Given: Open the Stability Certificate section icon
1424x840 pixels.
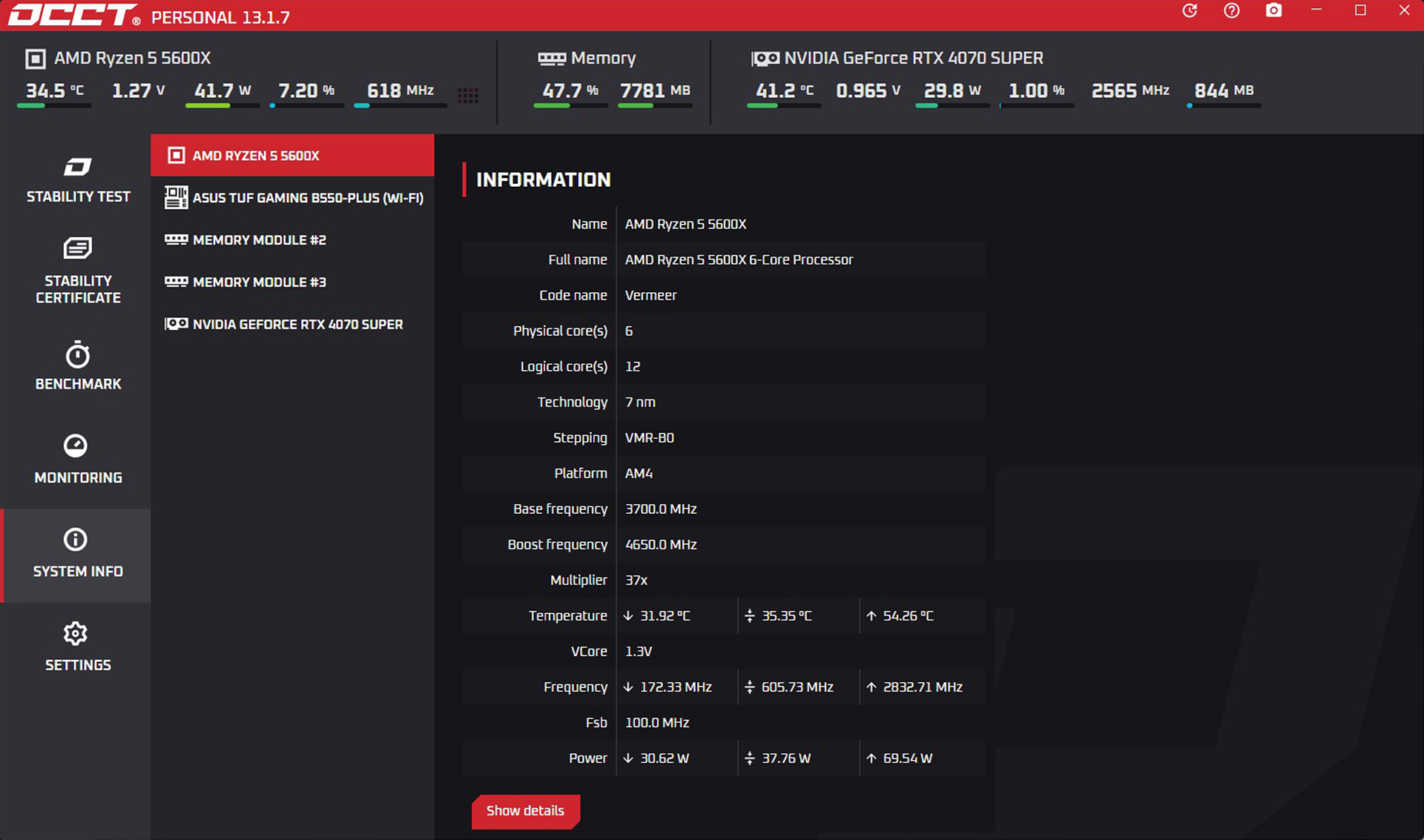Looking at the screenshot, I should coord(77,248).
